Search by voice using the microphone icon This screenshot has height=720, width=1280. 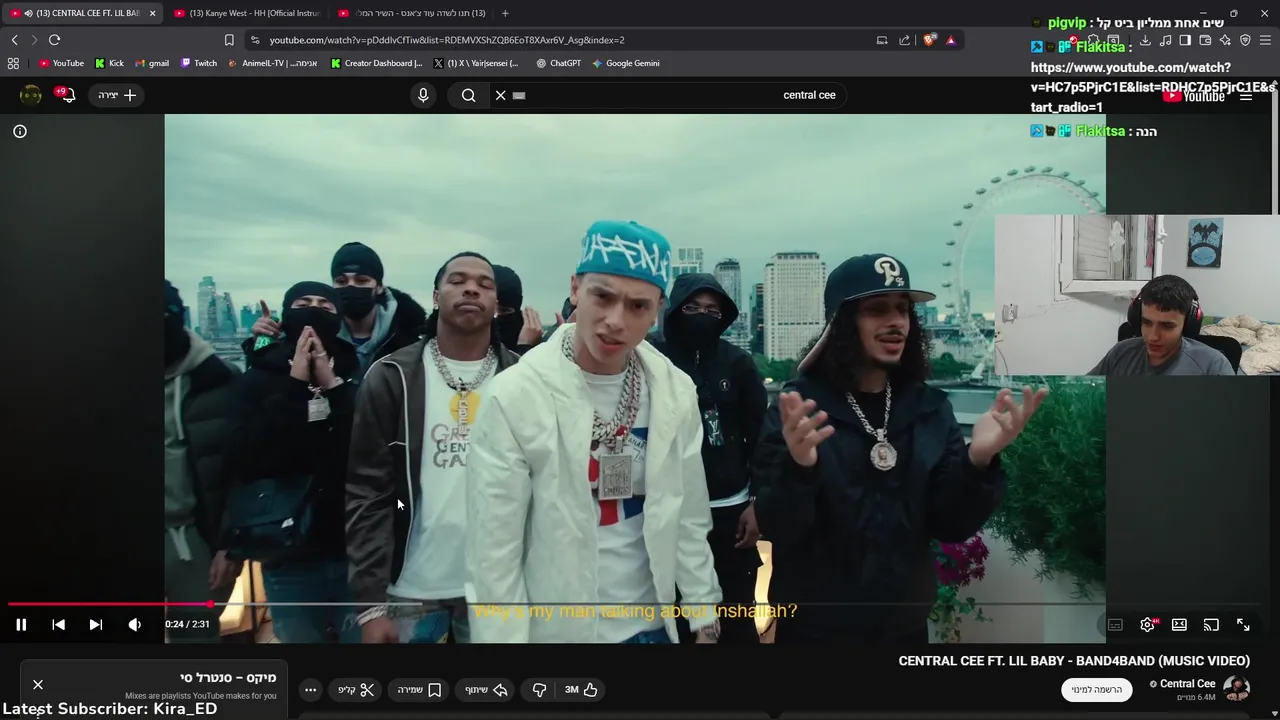[x=423, y=95]
